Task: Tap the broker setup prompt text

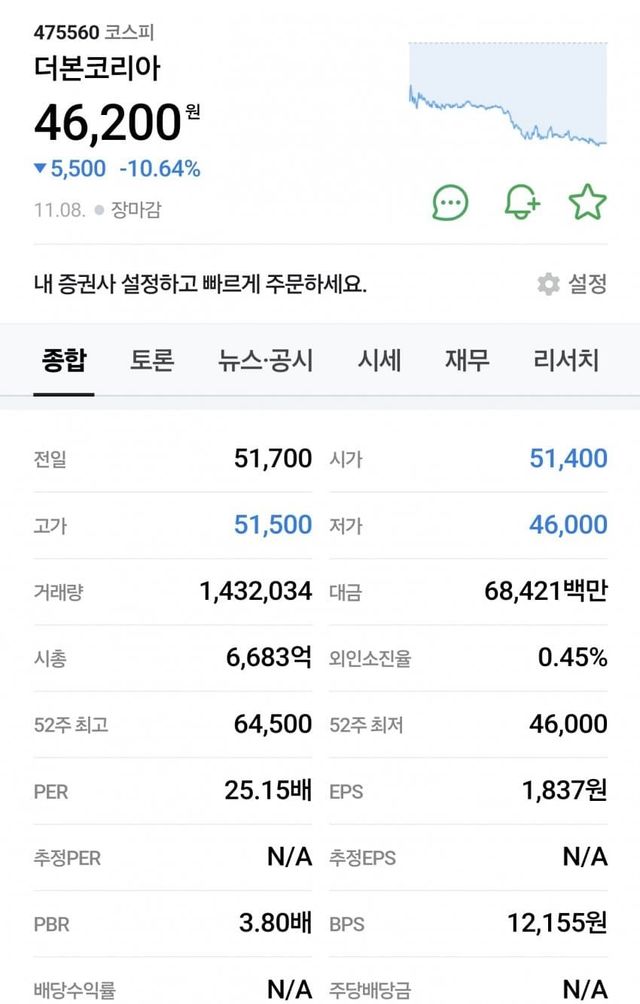Action: coord(200,284)
